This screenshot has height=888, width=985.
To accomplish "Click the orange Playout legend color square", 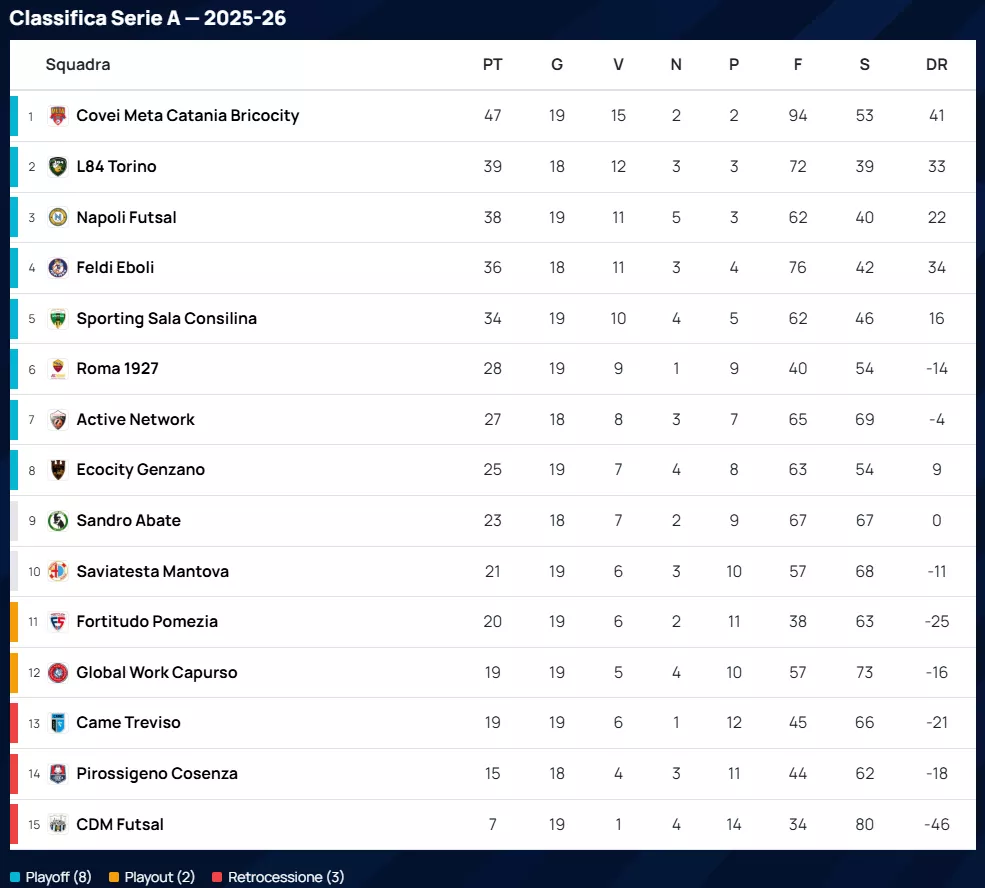I will click(x=114, y=878).
